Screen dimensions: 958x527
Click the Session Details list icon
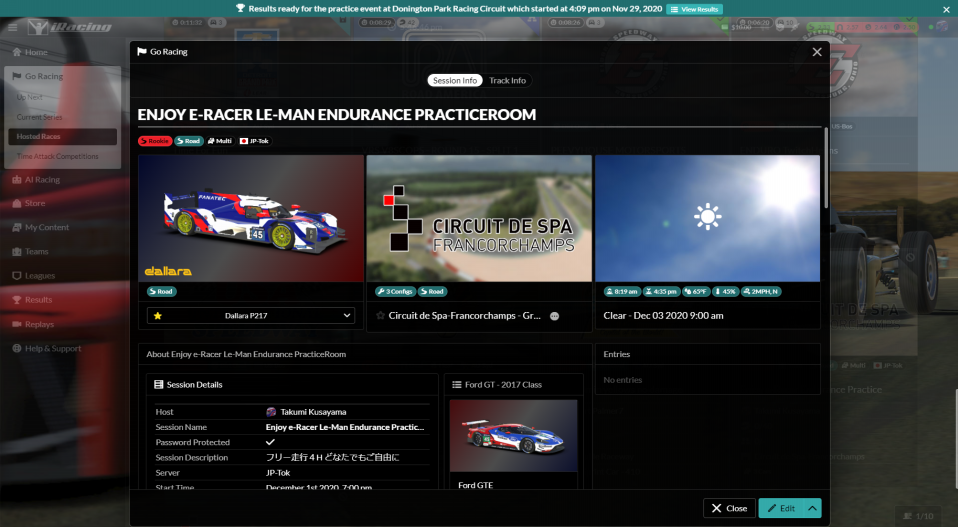pyautogui.click(x=159, y=385)
